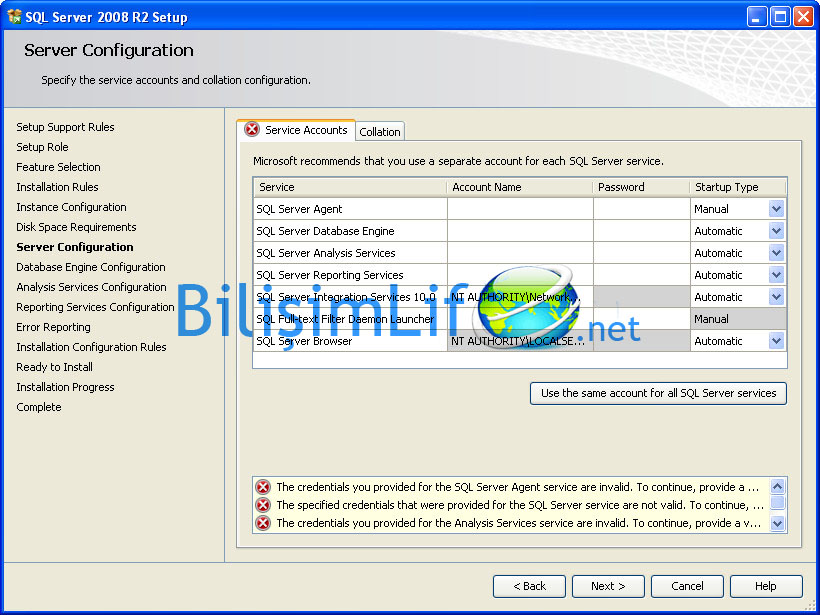The width and height of the screenshot is (820, 615).
Task: Click Complete in the step list
Action: (39, 407)
